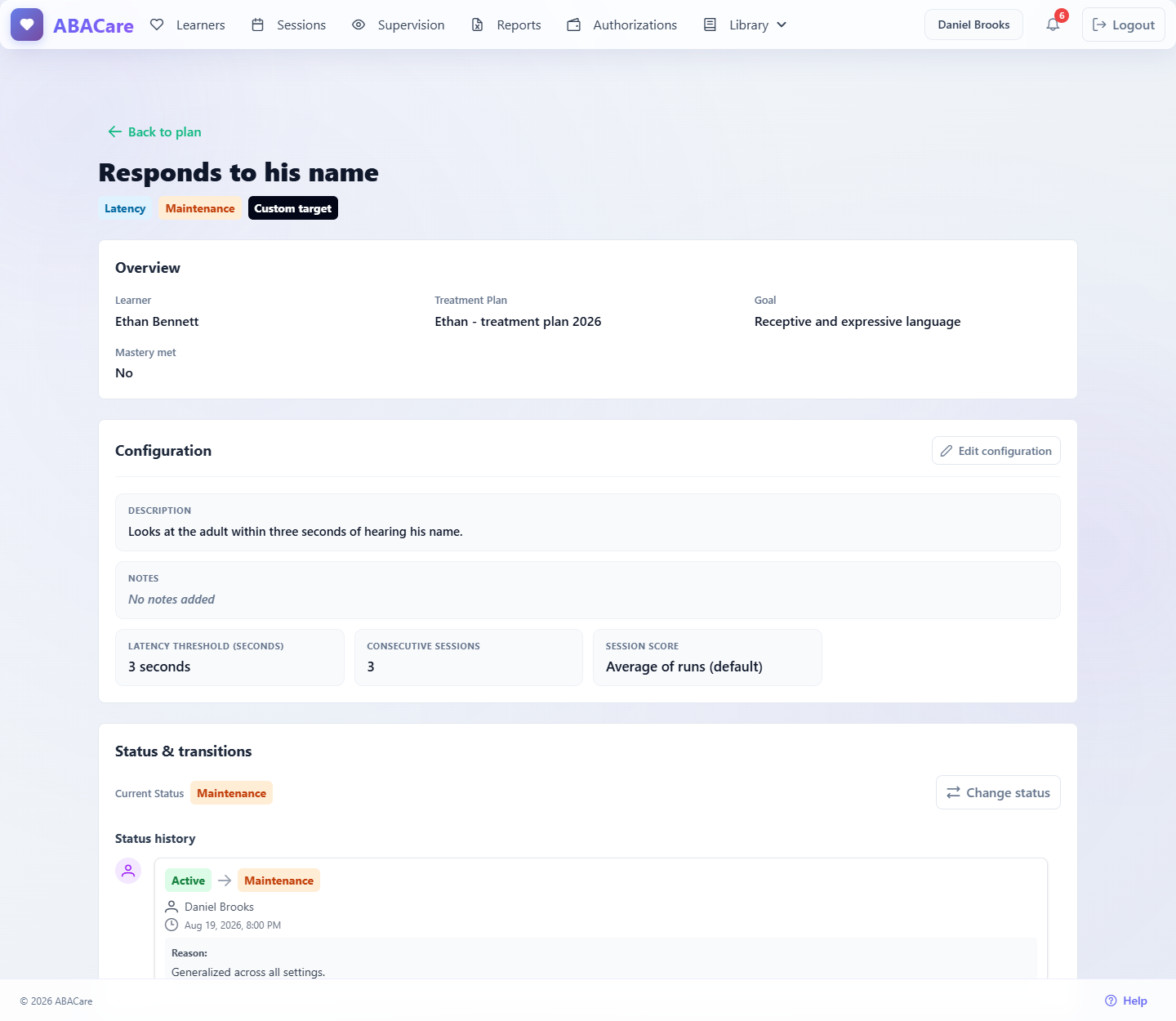The width and height of the screenshot is (1176, 1021).
Task: Log out of ABACare
Action: [x=1124, y=25]
